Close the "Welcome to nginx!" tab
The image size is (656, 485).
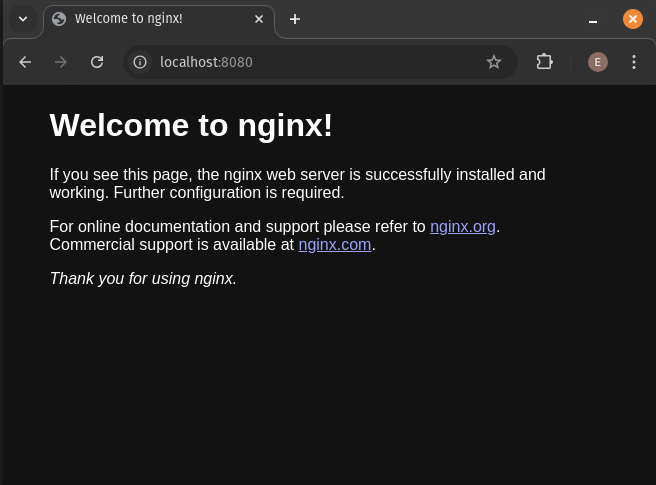(x=259, y=19)
